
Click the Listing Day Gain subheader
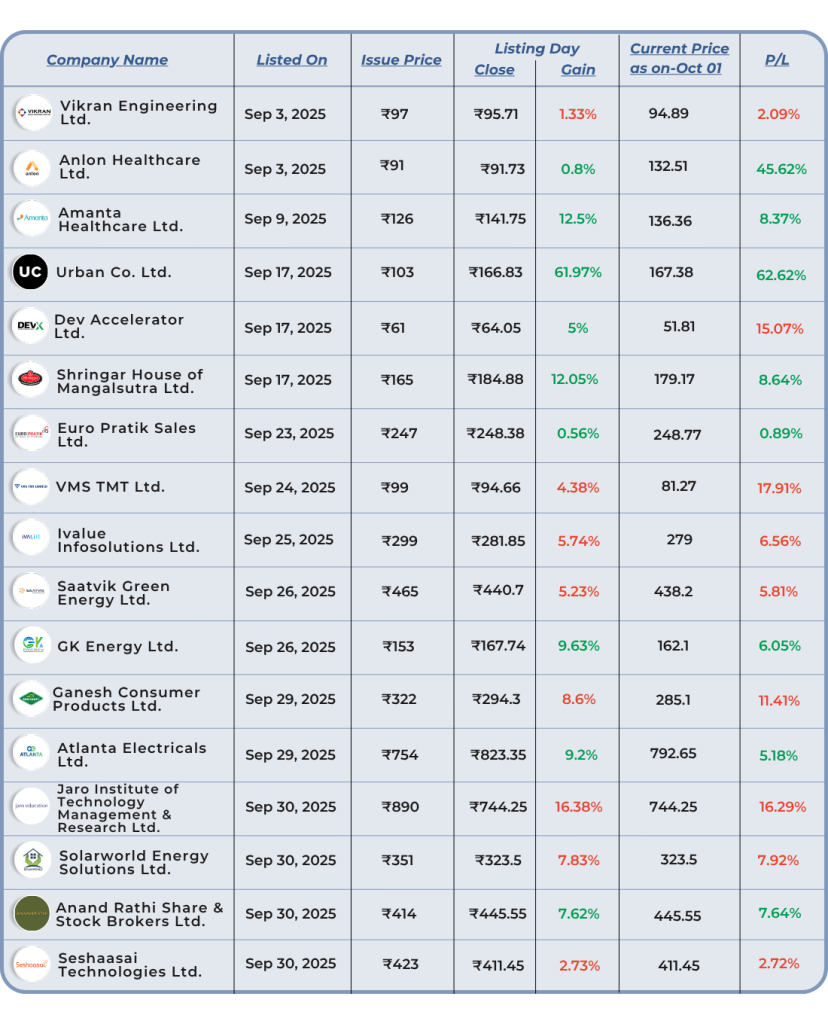pos(578,70)
